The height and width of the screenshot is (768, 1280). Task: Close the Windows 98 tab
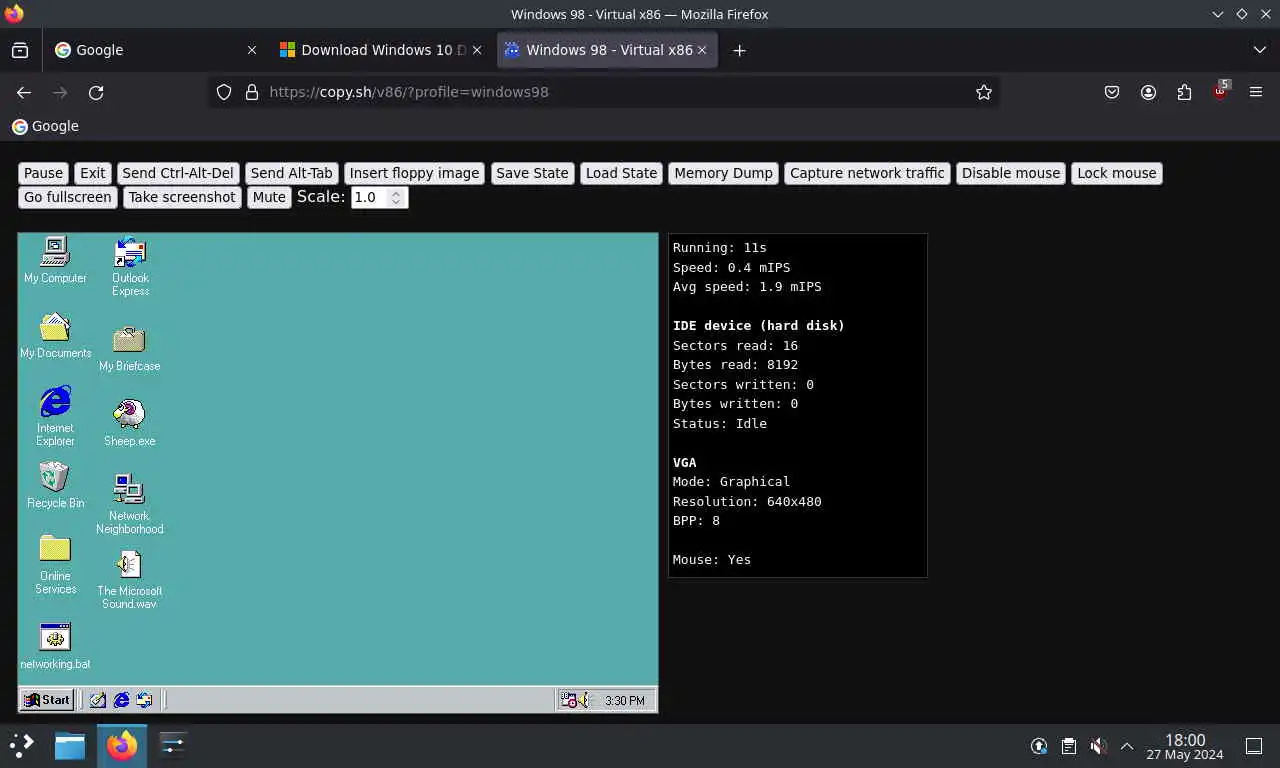tap(702, 50)
